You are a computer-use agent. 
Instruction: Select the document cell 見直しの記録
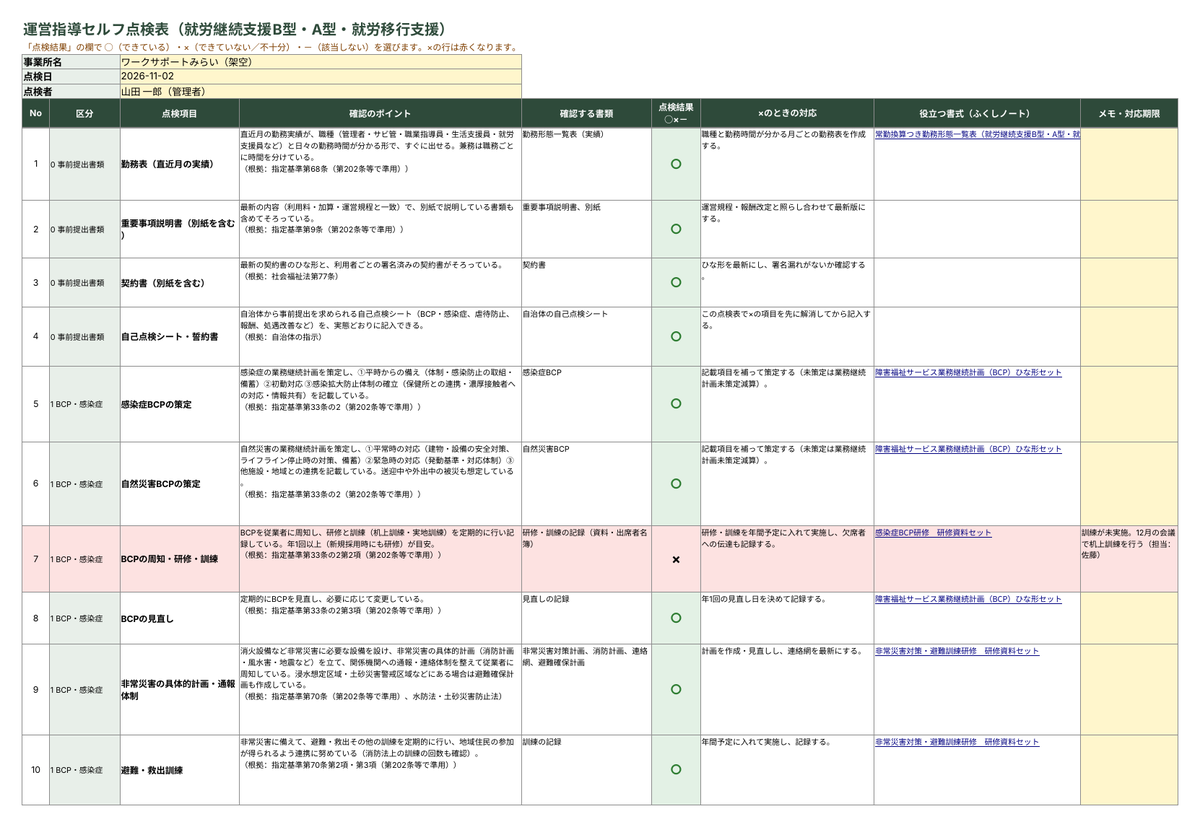point(586,618)
